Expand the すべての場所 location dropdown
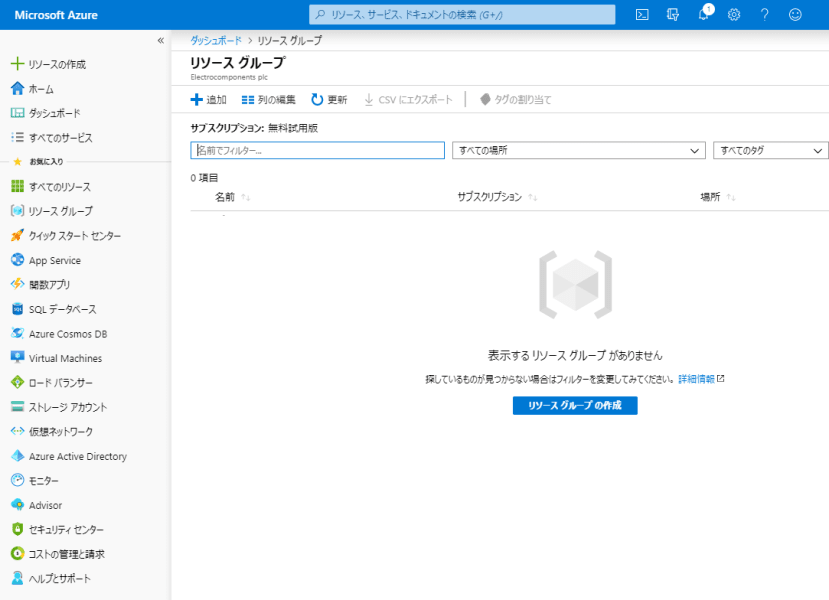Image resolution: width=829 pixels, height=600 pixels. tap(578, 151)
